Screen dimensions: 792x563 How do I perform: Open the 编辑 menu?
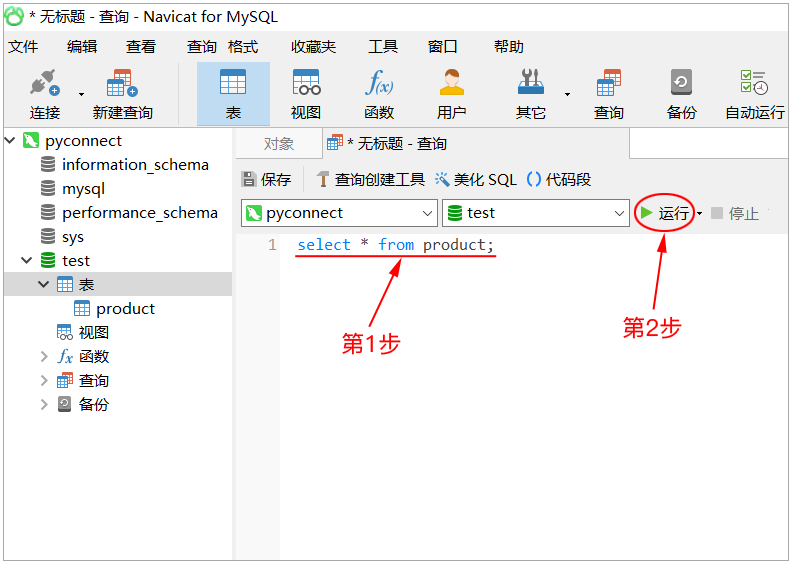pyautogui.click(x=82, y=46)
